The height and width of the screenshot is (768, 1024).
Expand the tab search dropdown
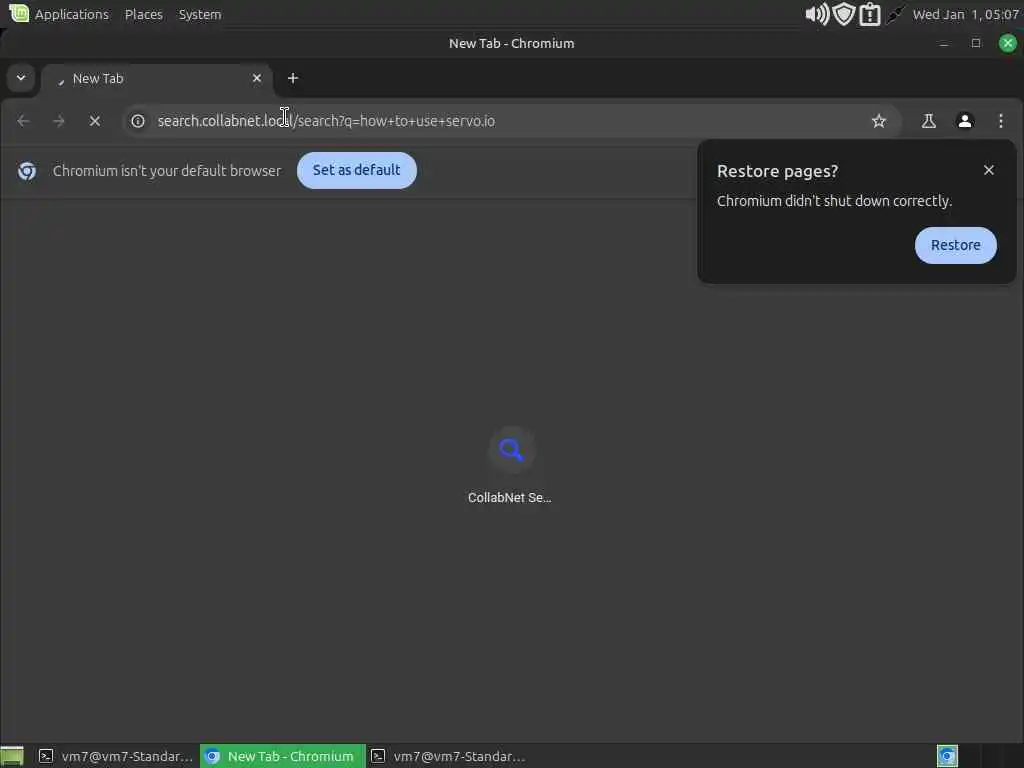21,78
